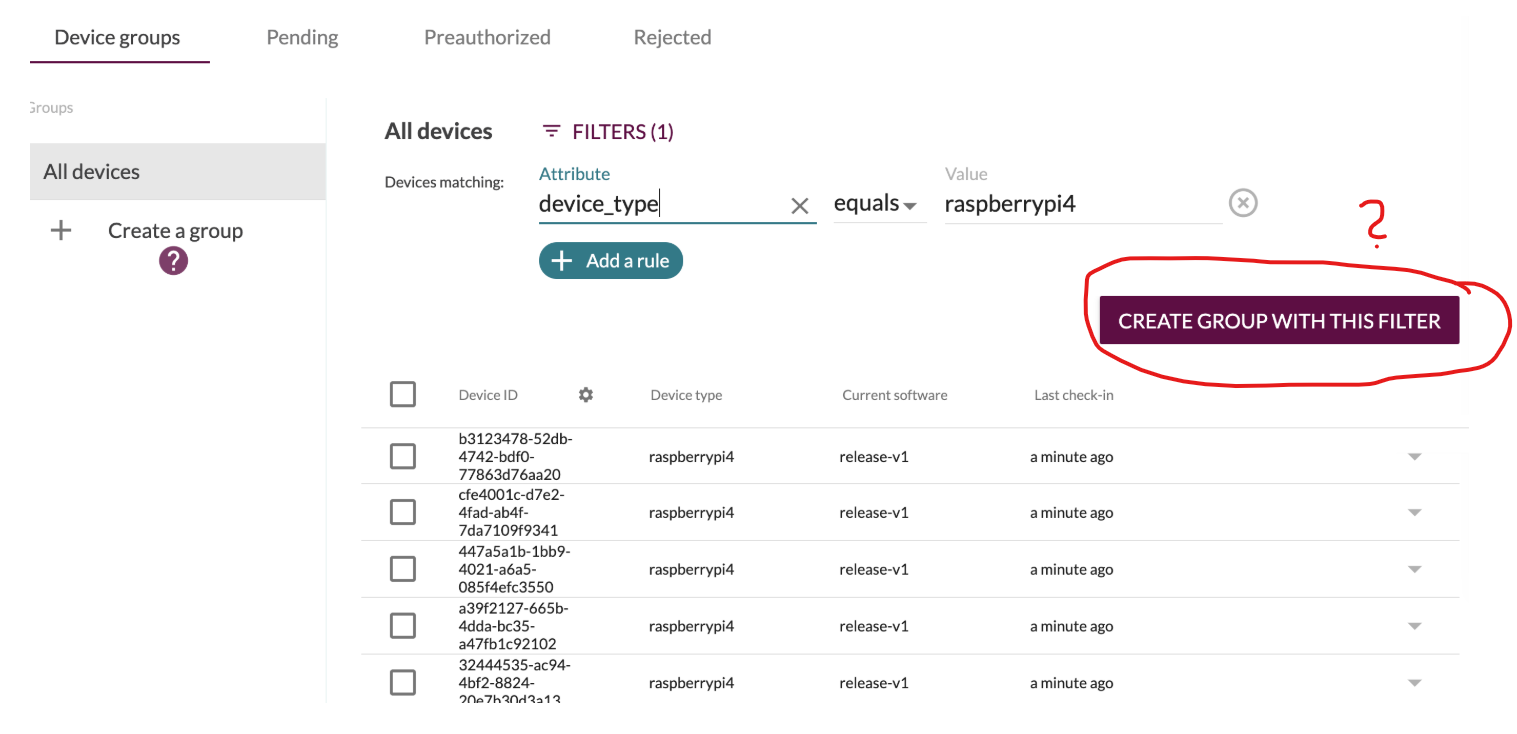Open the Preauthorized tab
Viewport: 1517px width, 734px height.
pos(487,38)
